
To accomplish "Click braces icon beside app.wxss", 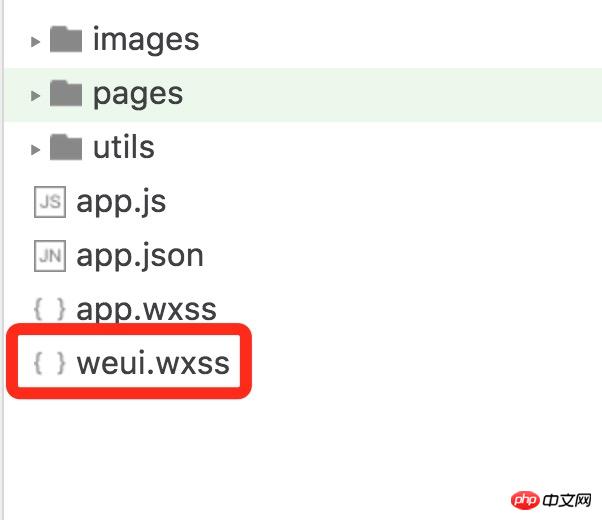I will pos(50,309).
